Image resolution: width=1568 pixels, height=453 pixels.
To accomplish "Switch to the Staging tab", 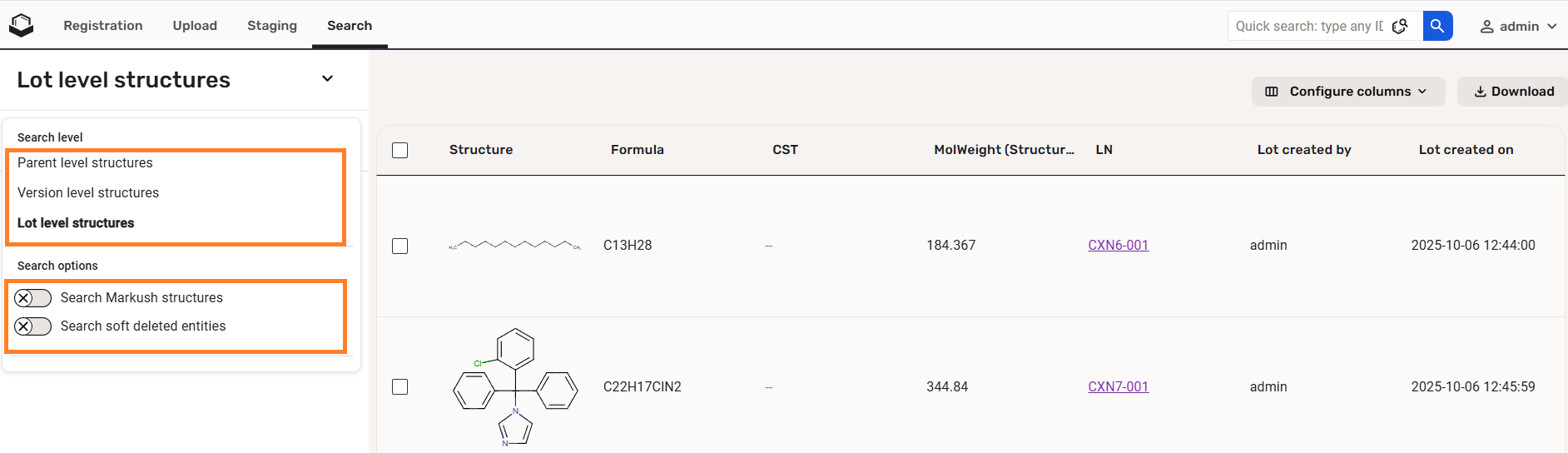I will tap(272, 26).
